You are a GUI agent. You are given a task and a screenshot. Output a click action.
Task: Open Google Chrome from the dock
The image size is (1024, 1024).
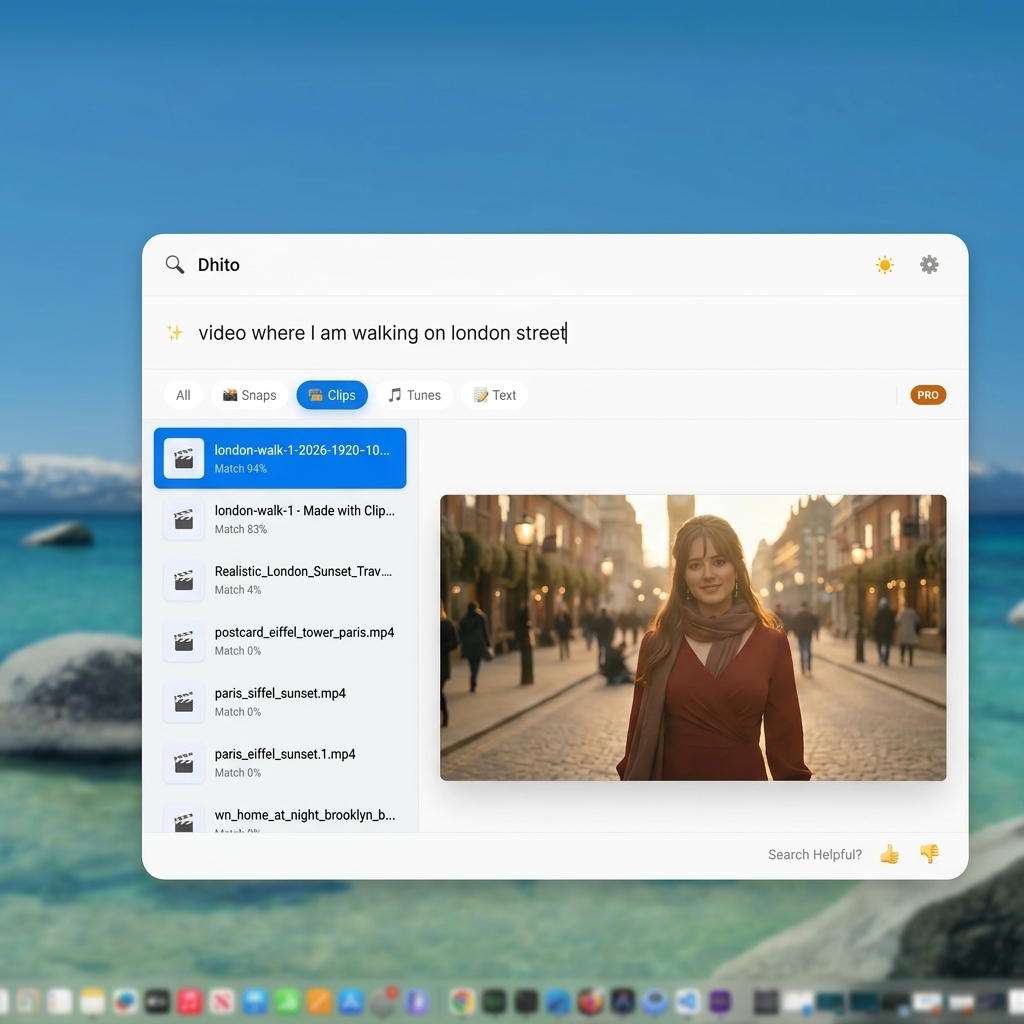click(x=462, y=1001)
